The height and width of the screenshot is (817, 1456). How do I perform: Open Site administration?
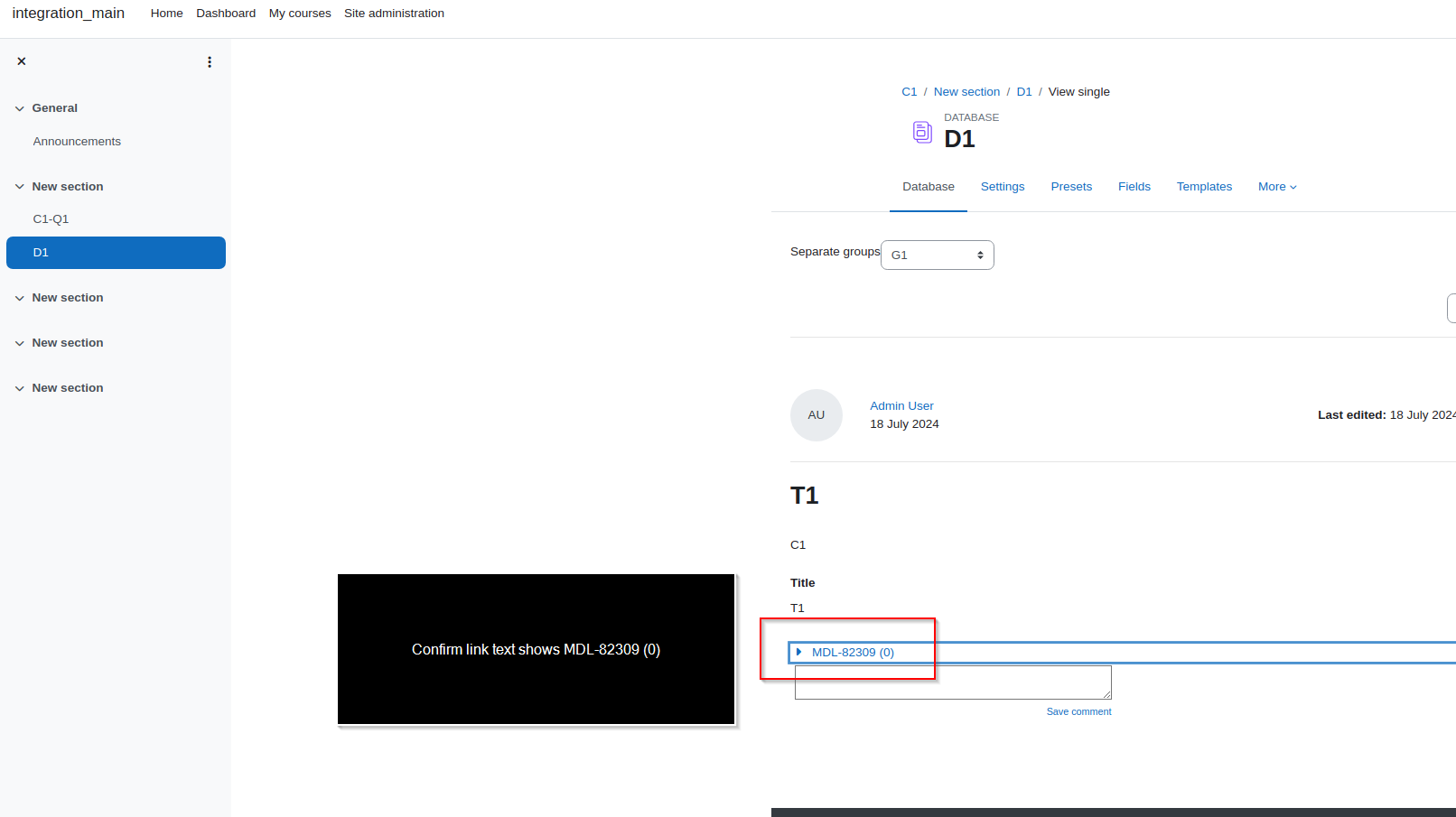394,14
